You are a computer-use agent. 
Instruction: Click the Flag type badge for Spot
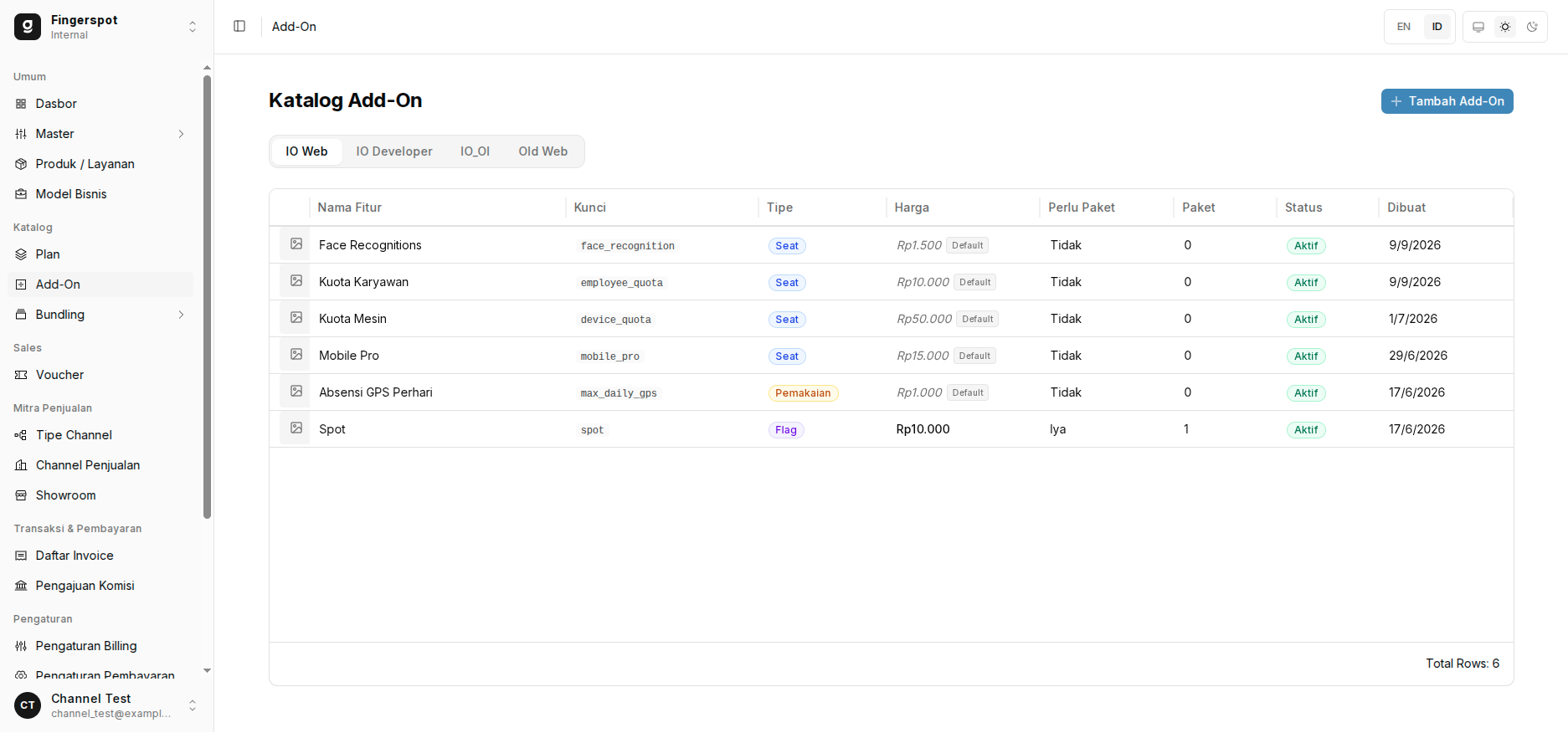(786, 430)
